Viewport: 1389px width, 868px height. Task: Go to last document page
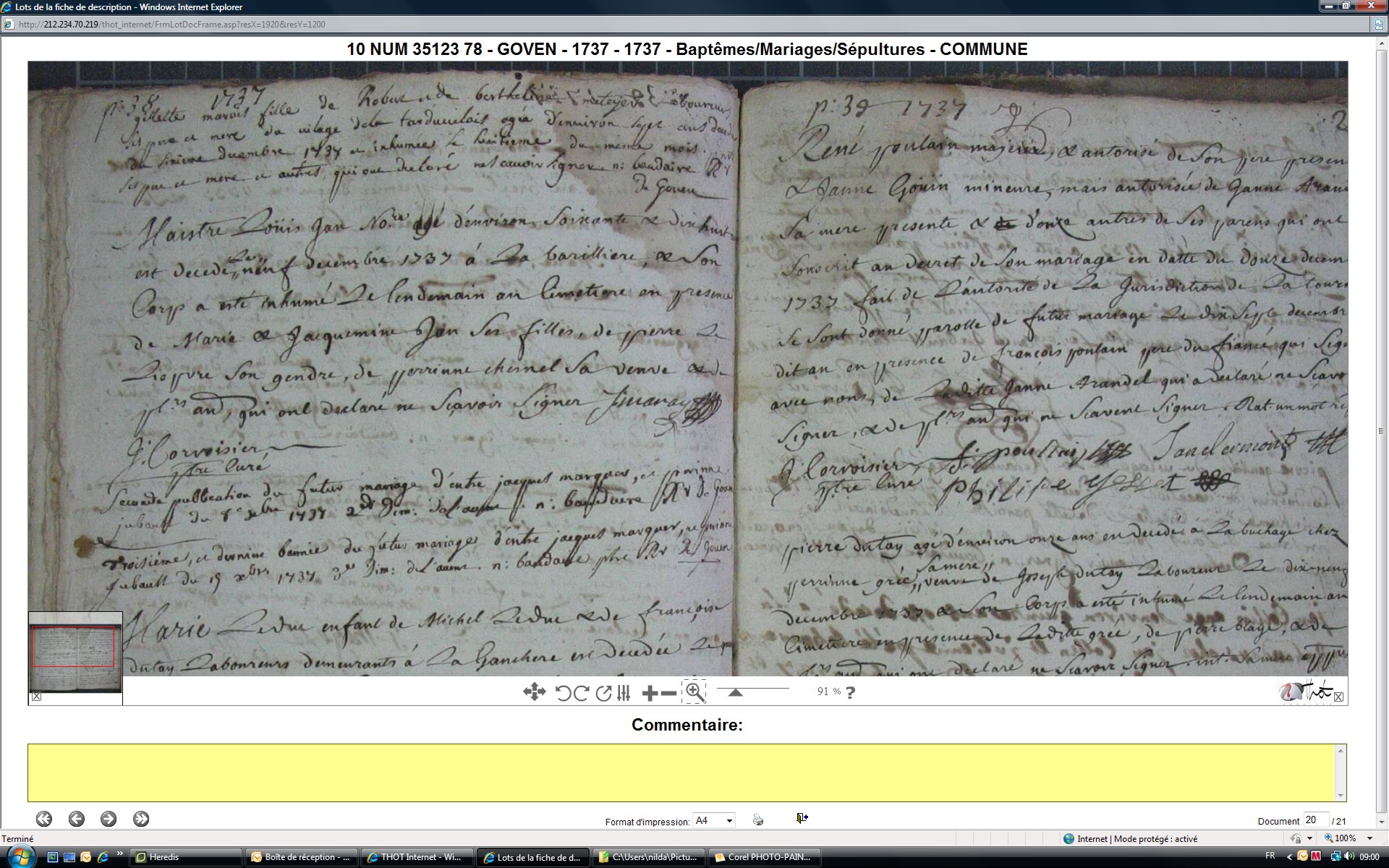tap(141, 819)
